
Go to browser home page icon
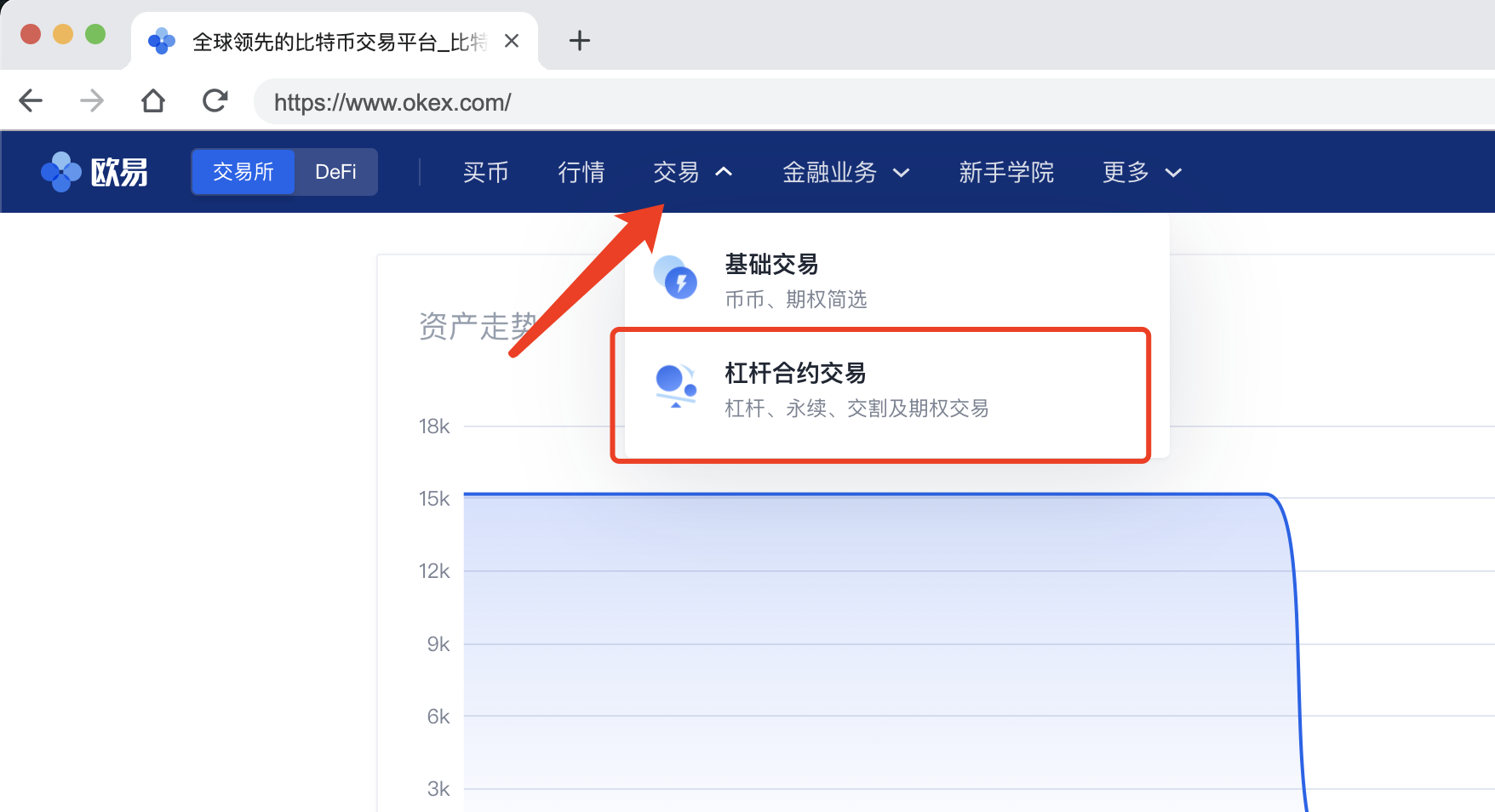[x=153, y=100]
